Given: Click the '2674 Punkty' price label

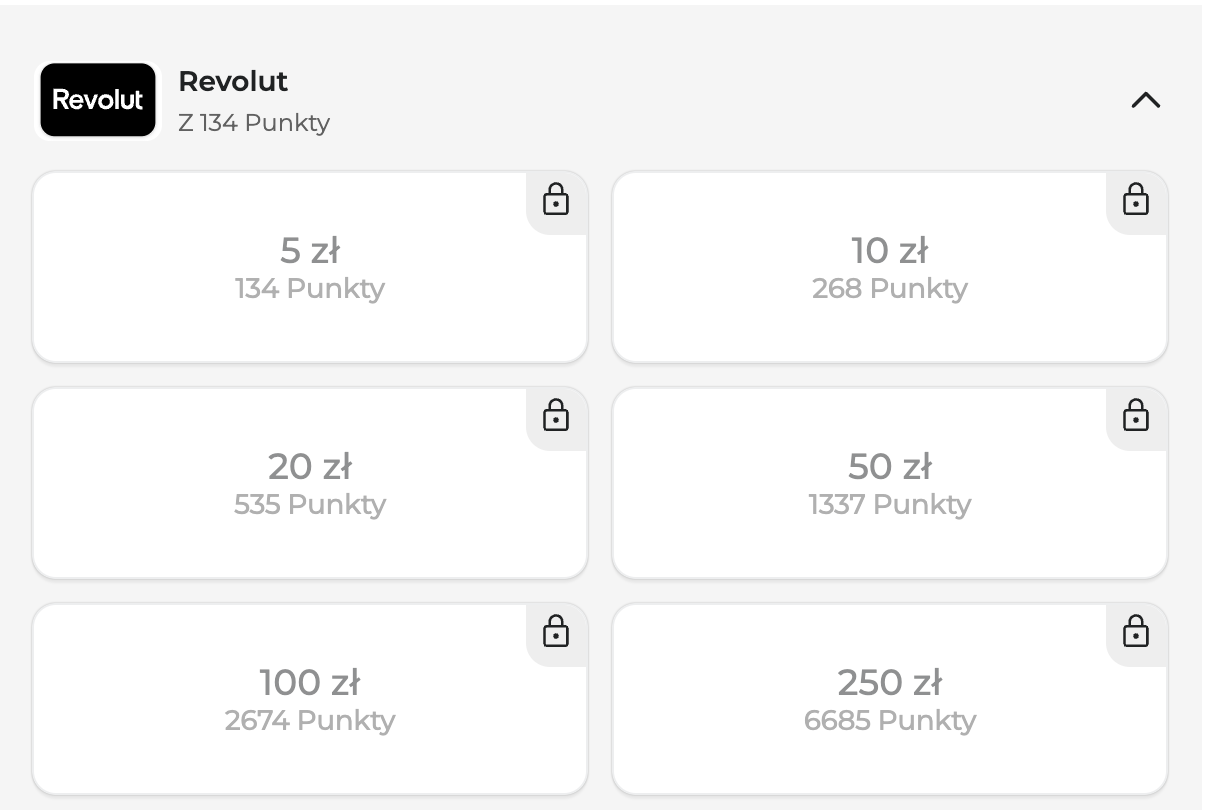Looking at the screenshot, I should coord(310,721).
